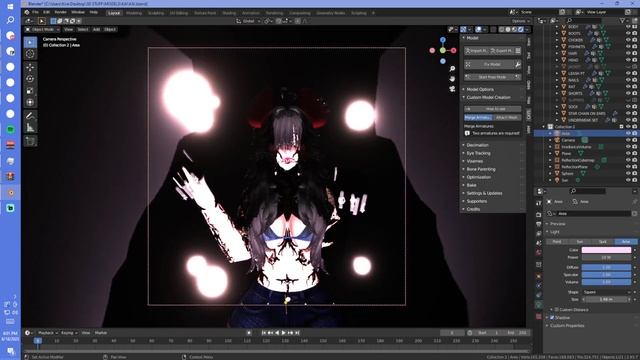Image resolution: width=640 pixels, height=360 pixels.
Task: Select the 3D Cursor tool
Action: coord(30,54)
